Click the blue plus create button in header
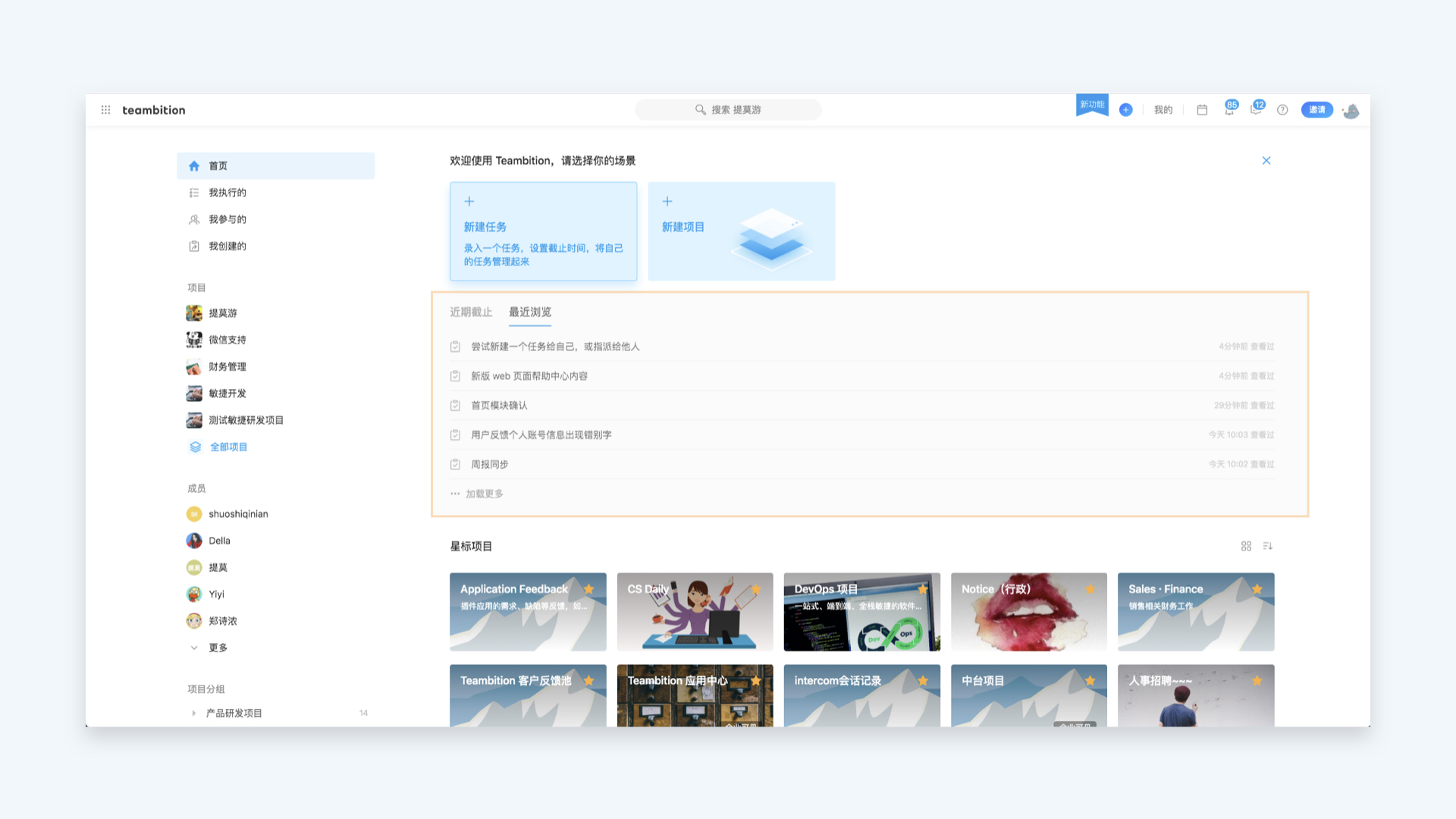Image resolution: width=1456 pixels, height=819 pixels. (x=1125, y=110)
